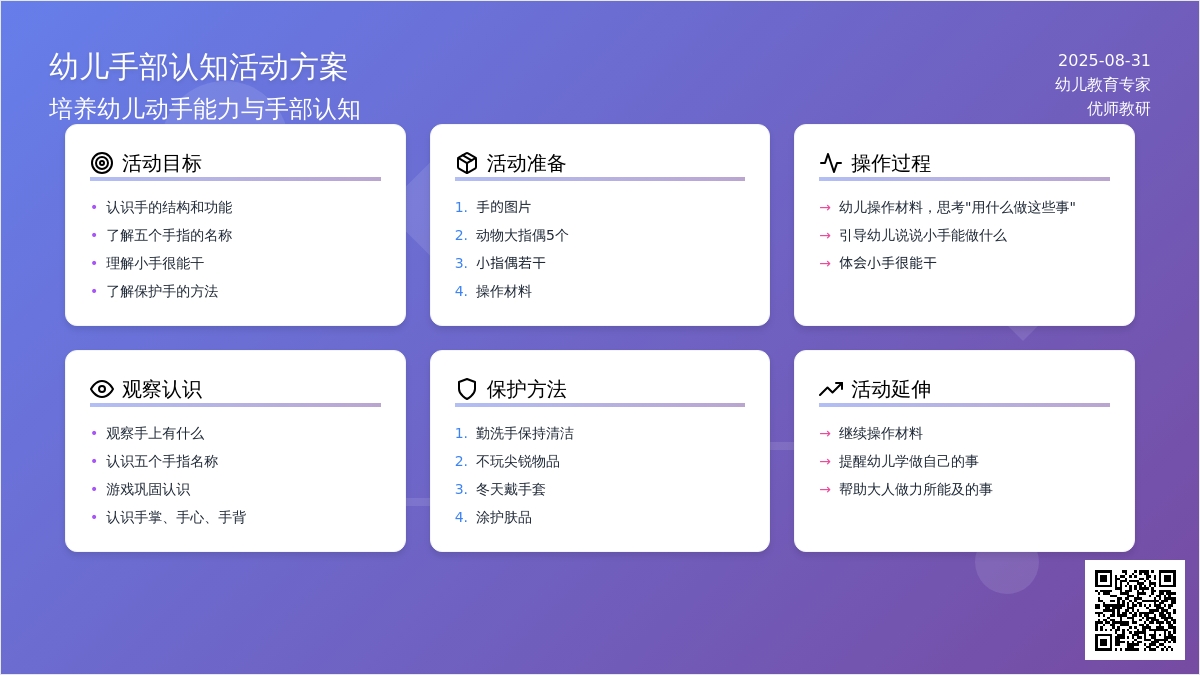Click the box icon beside 活动准备
This screenshot has height=675, width=1200.
[467, 163]
